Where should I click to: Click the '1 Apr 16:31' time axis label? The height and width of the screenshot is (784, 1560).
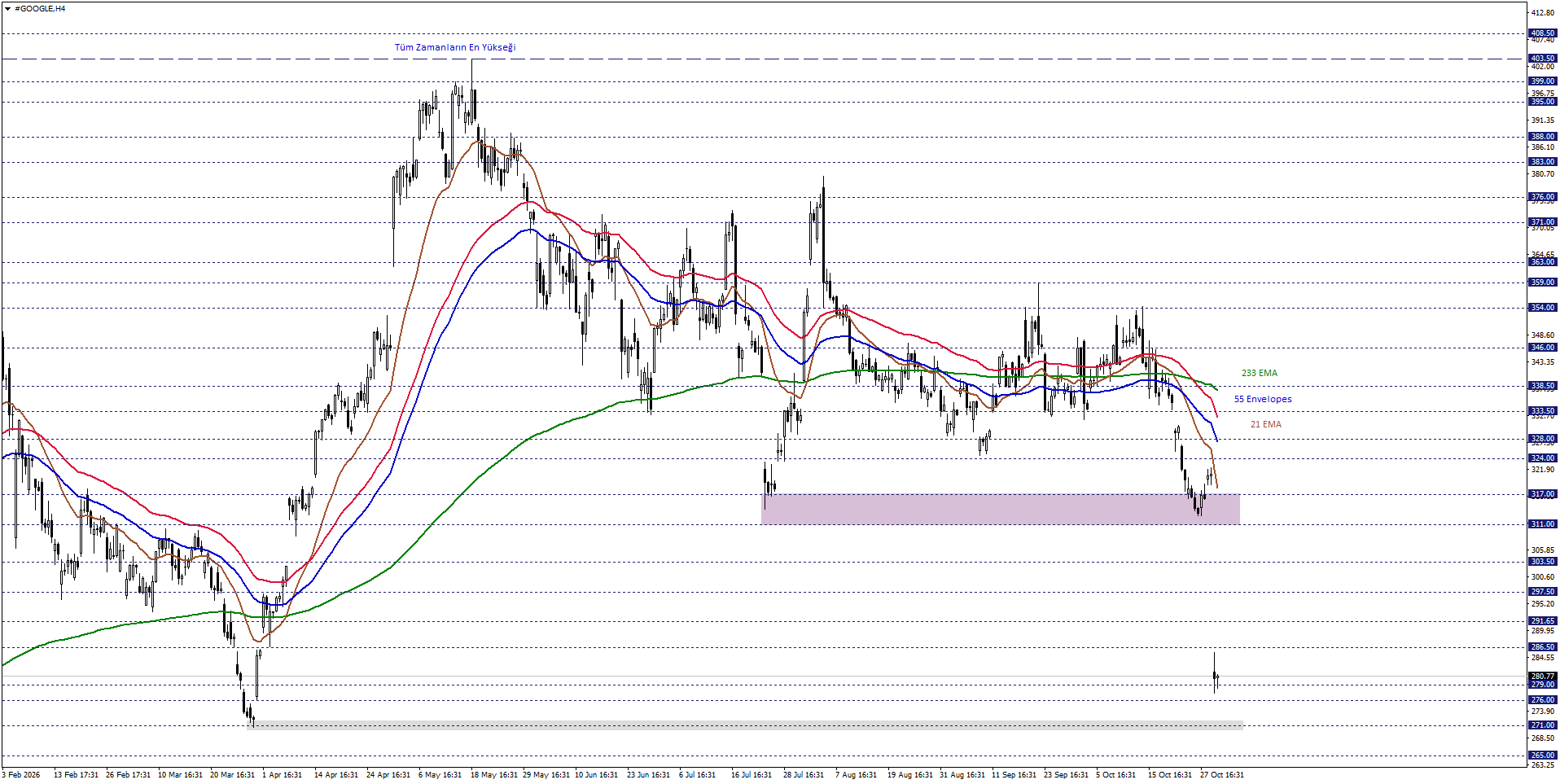[282, 775]
